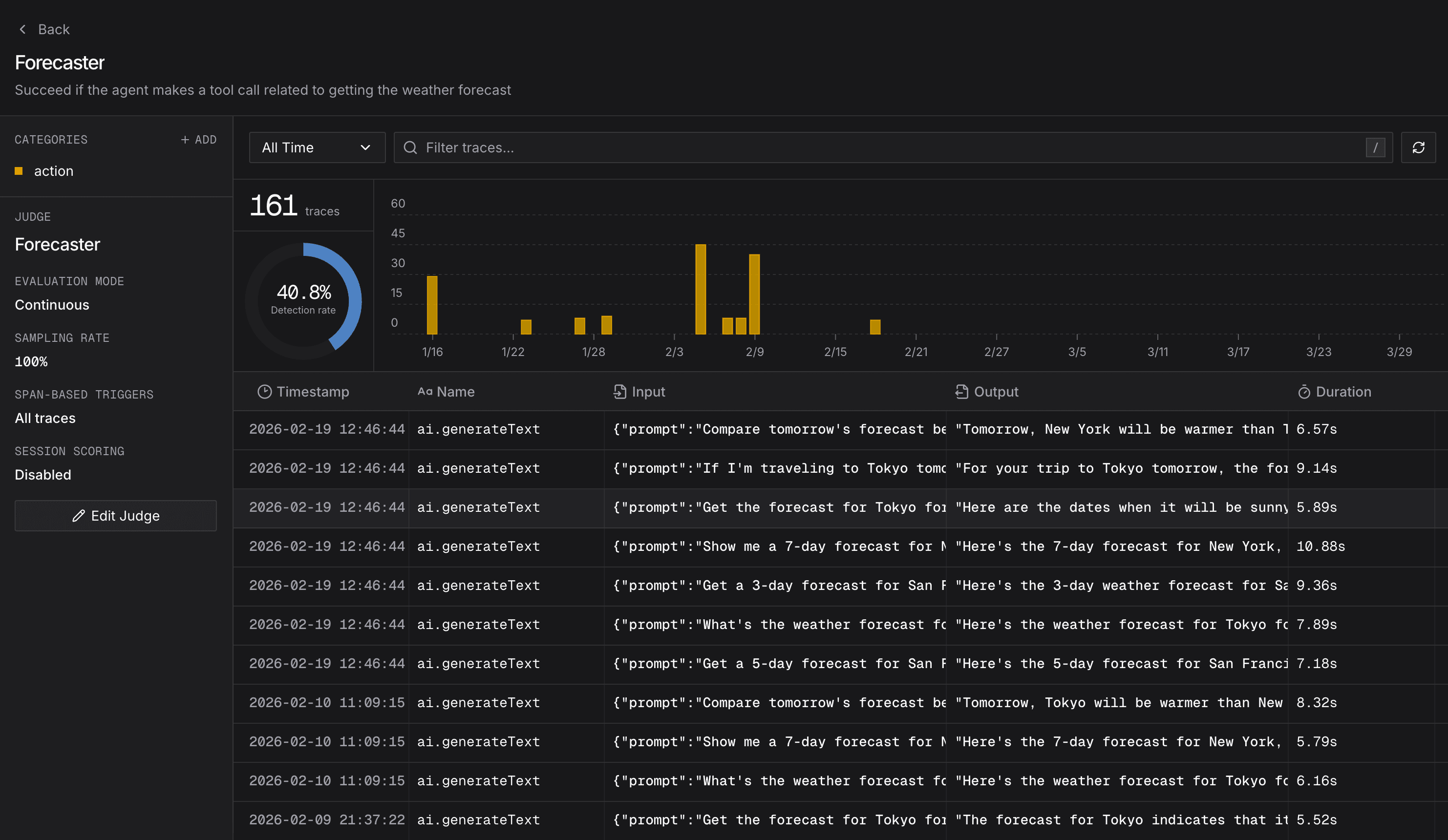Click the small chart bar after 2/15
The image size is (1448, 840).
pos(875,327)
